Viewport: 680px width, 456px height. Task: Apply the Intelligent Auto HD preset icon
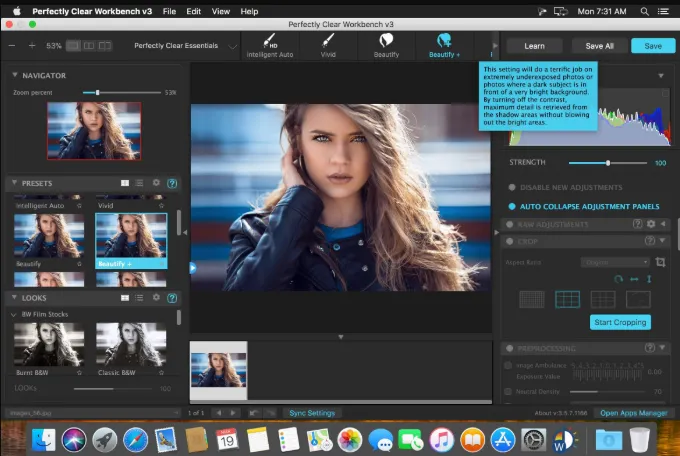pos(270,41)
